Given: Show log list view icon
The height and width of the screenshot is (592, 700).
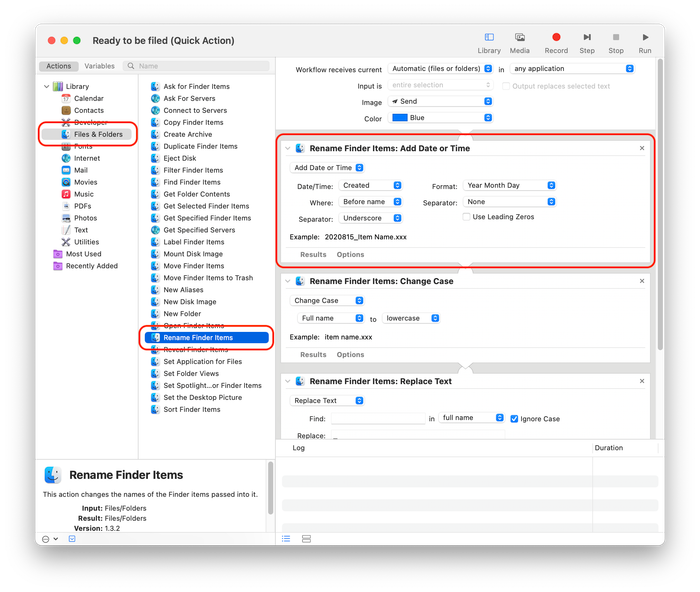Looking at the screenshot, I should pyautogui.click(x=286, y=539).
